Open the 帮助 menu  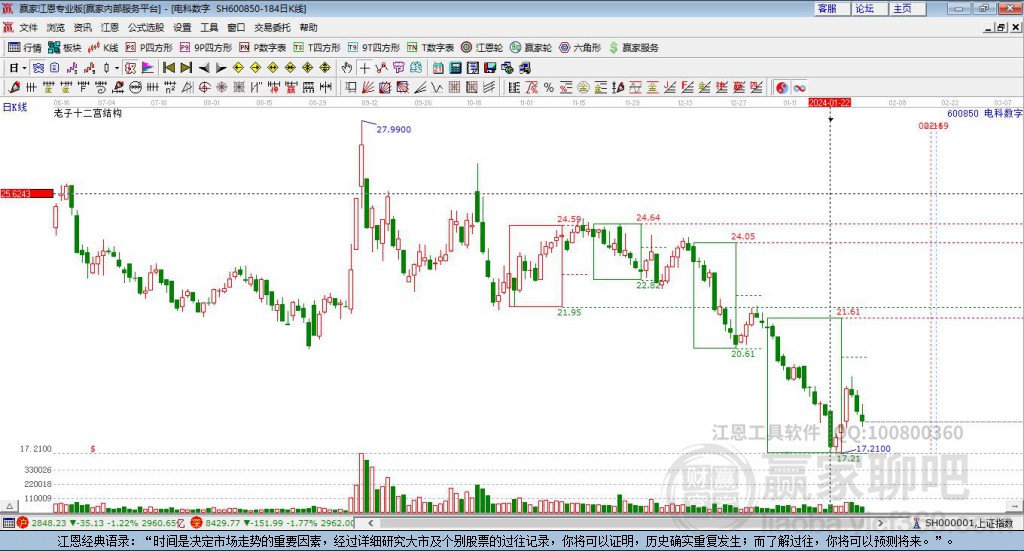(x=308, y=27)
